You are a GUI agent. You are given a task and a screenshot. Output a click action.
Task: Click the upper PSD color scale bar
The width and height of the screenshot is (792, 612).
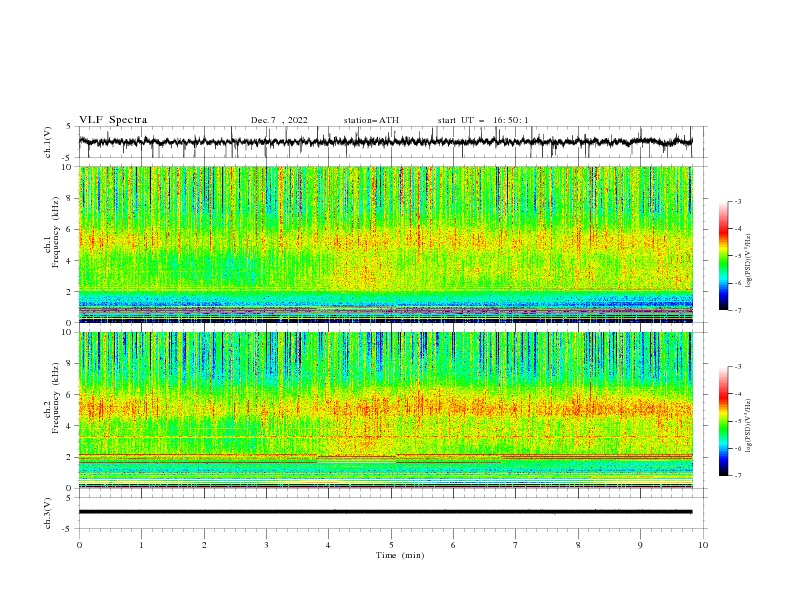pyautogui.click(x=723, y=256)
